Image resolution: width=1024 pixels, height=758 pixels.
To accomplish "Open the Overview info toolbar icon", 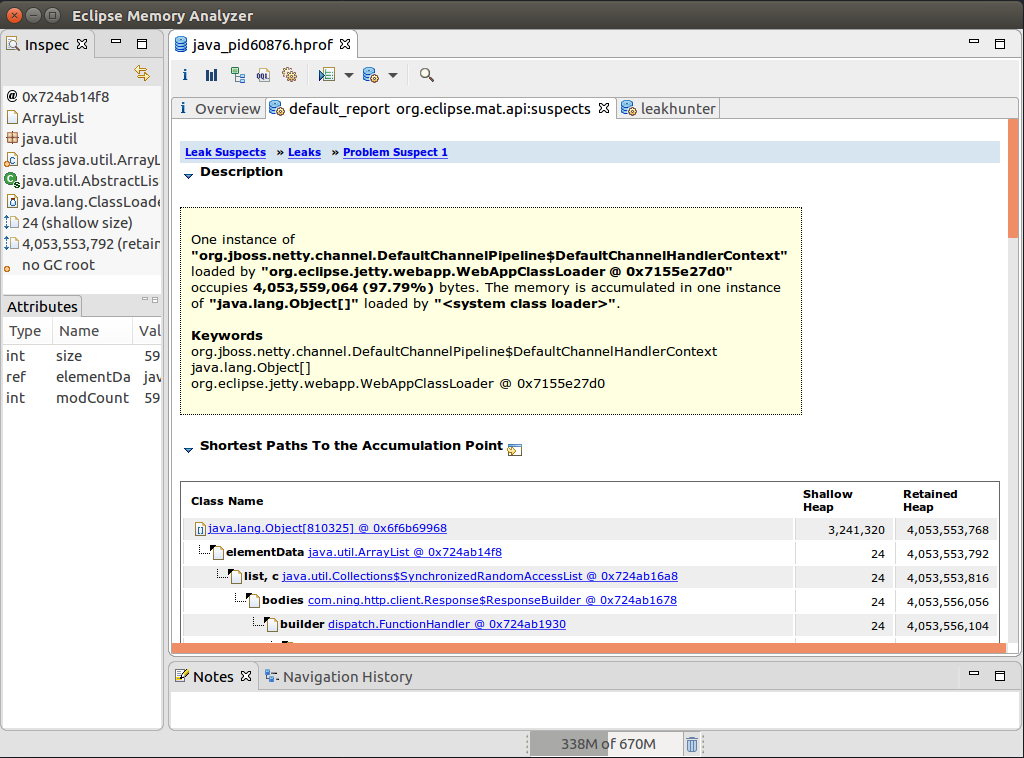I will (x=185, y=75).
